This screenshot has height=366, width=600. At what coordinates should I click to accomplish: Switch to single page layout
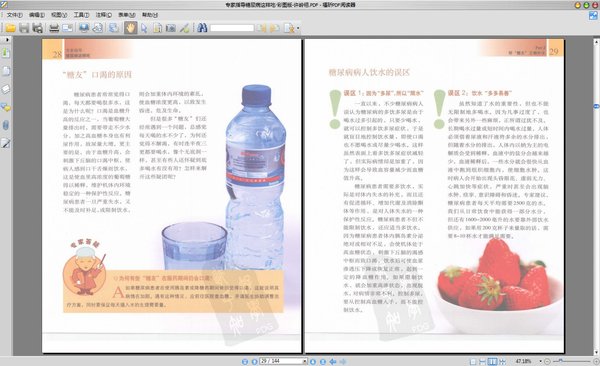click(x=473, y=361)
